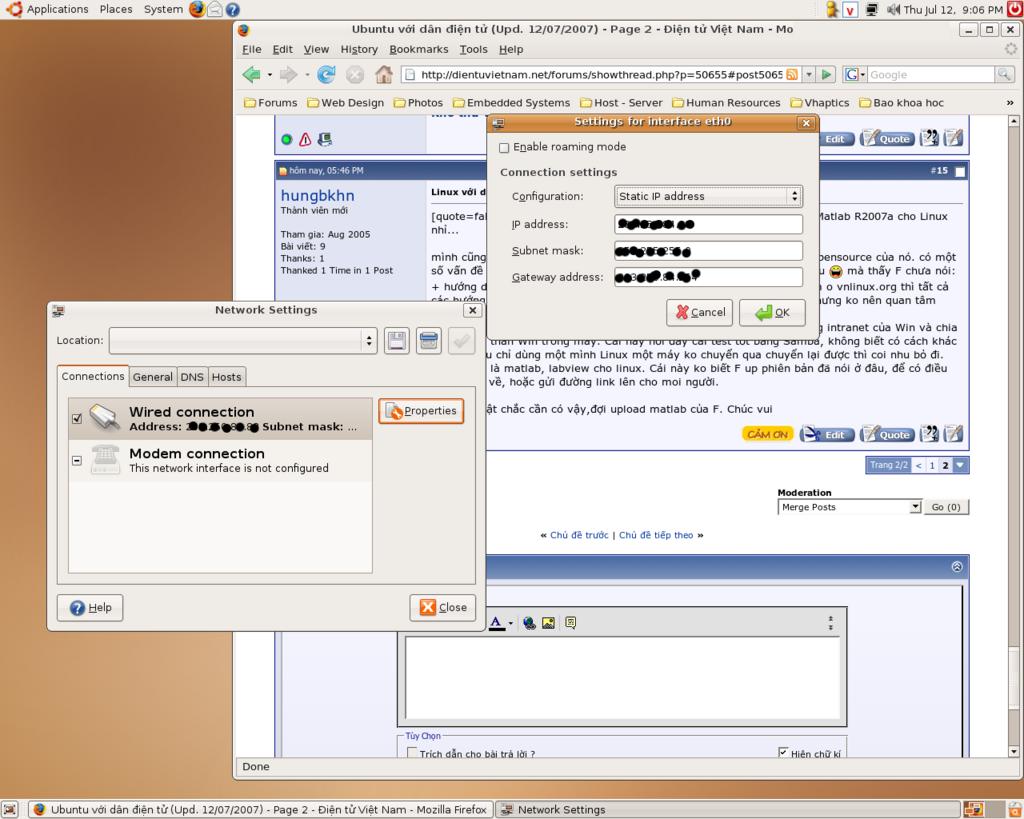1024x819 pixels.
Task: Check the Trích dẫn cho bài trả lời checkbox
Action: point(411,752)
